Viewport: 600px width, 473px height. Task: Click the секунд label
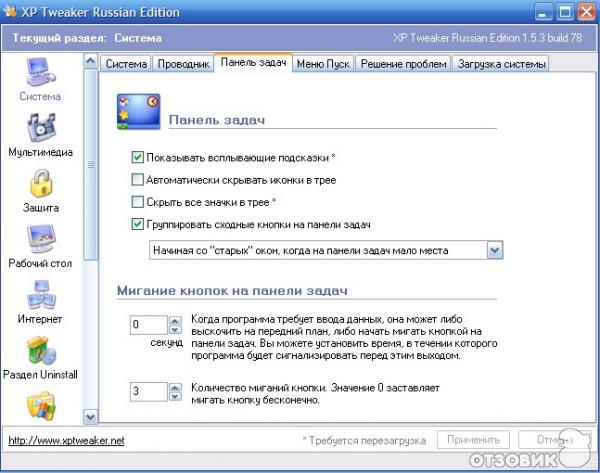tap(166, 343)
